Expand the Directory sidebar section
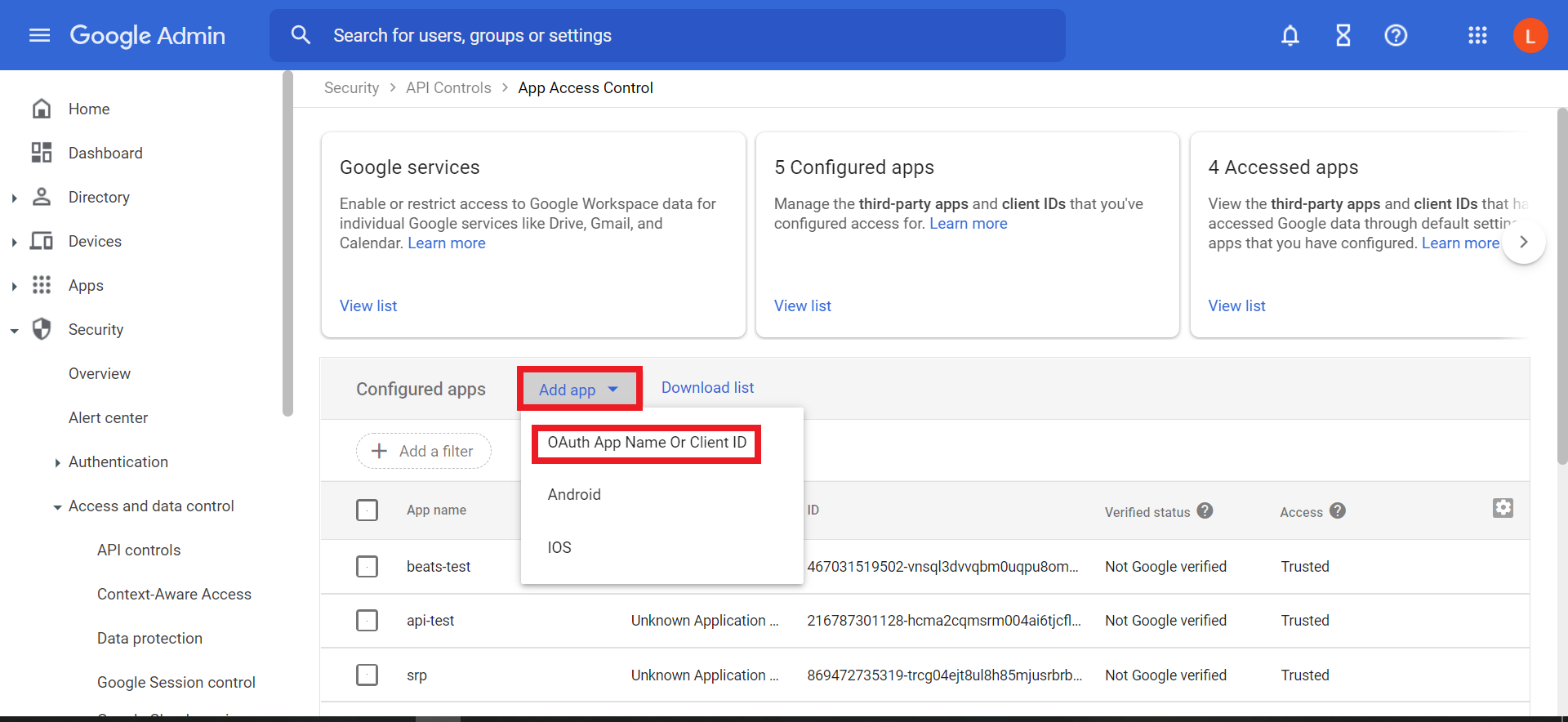This screenshot has width=1568, height=722. point(15,198)
